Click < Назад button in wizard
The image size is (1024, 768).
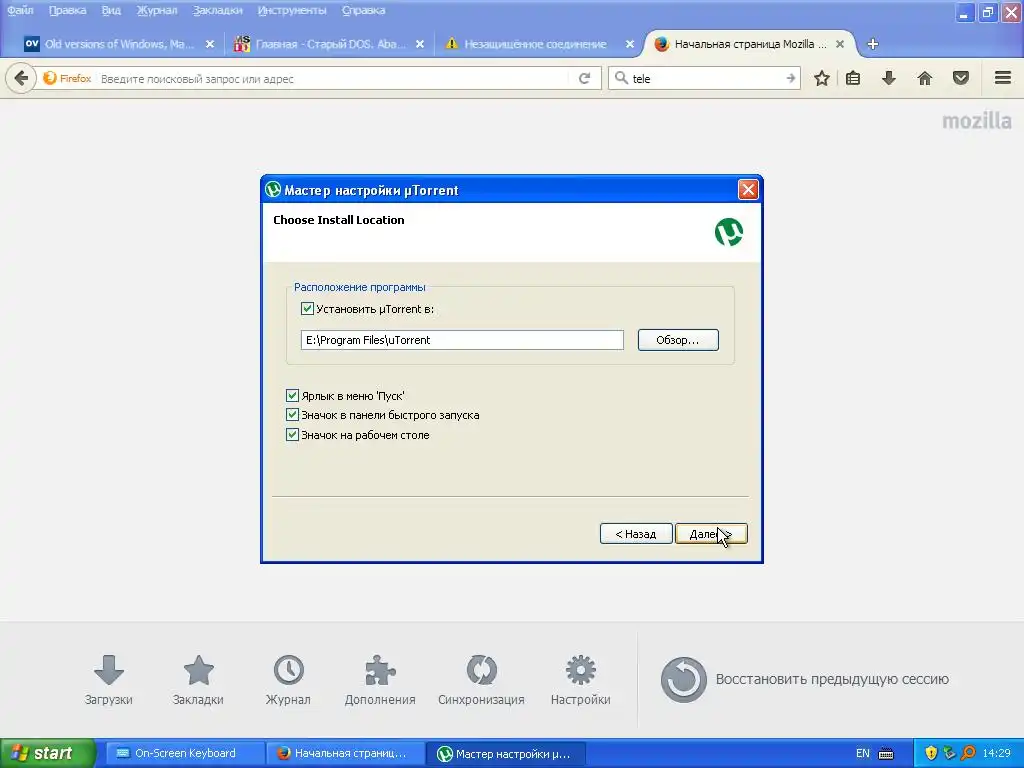[x=635, y=534]
